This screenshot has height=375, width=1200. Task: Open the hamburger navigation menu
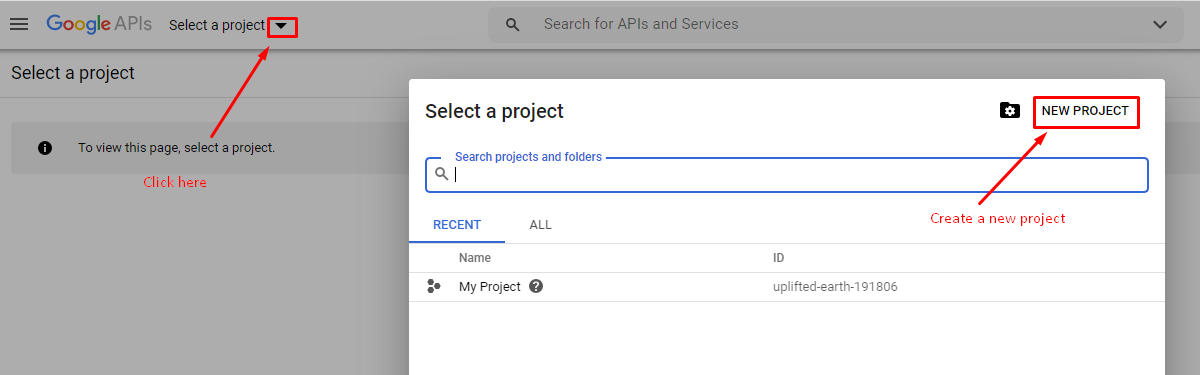[x=19, y=24]
